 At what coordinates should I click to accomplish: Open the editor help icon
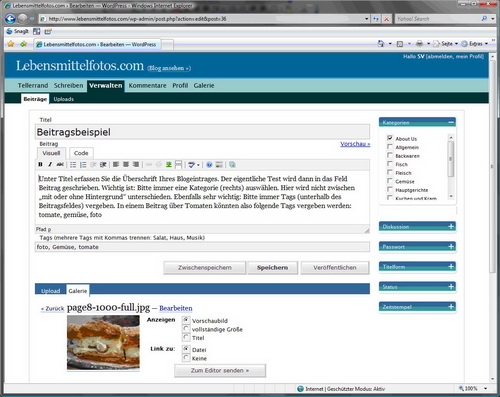click(x=209, y=165)
